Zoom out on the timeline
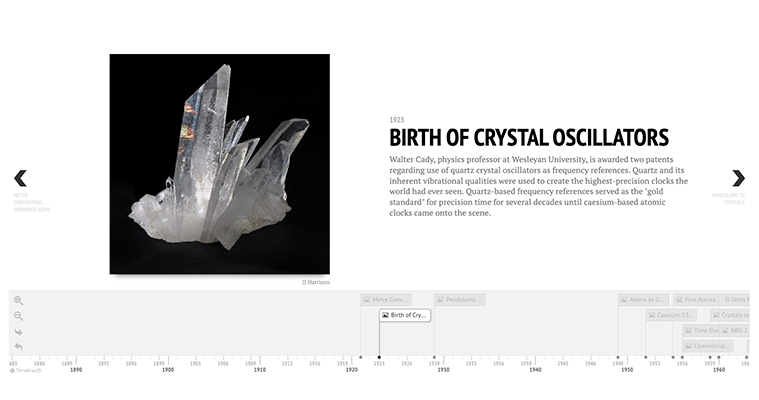Screen dimensions: 759x400 tap(18, 316)
